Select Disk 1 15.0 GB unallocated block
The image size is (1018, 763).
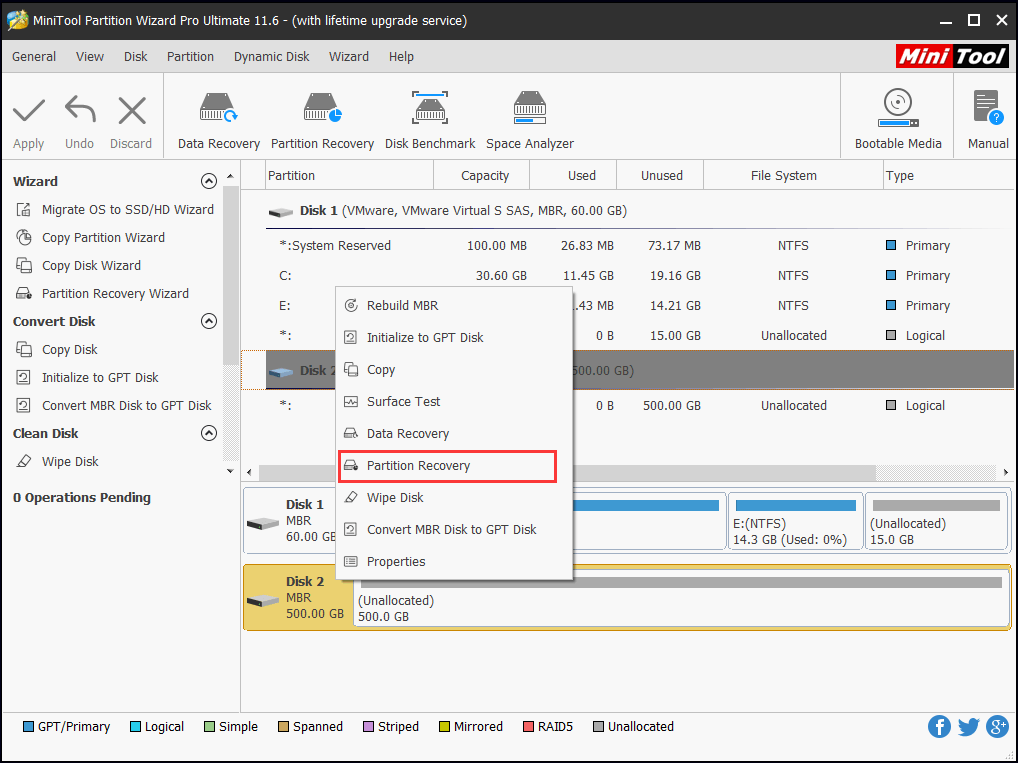pos(936,521)
